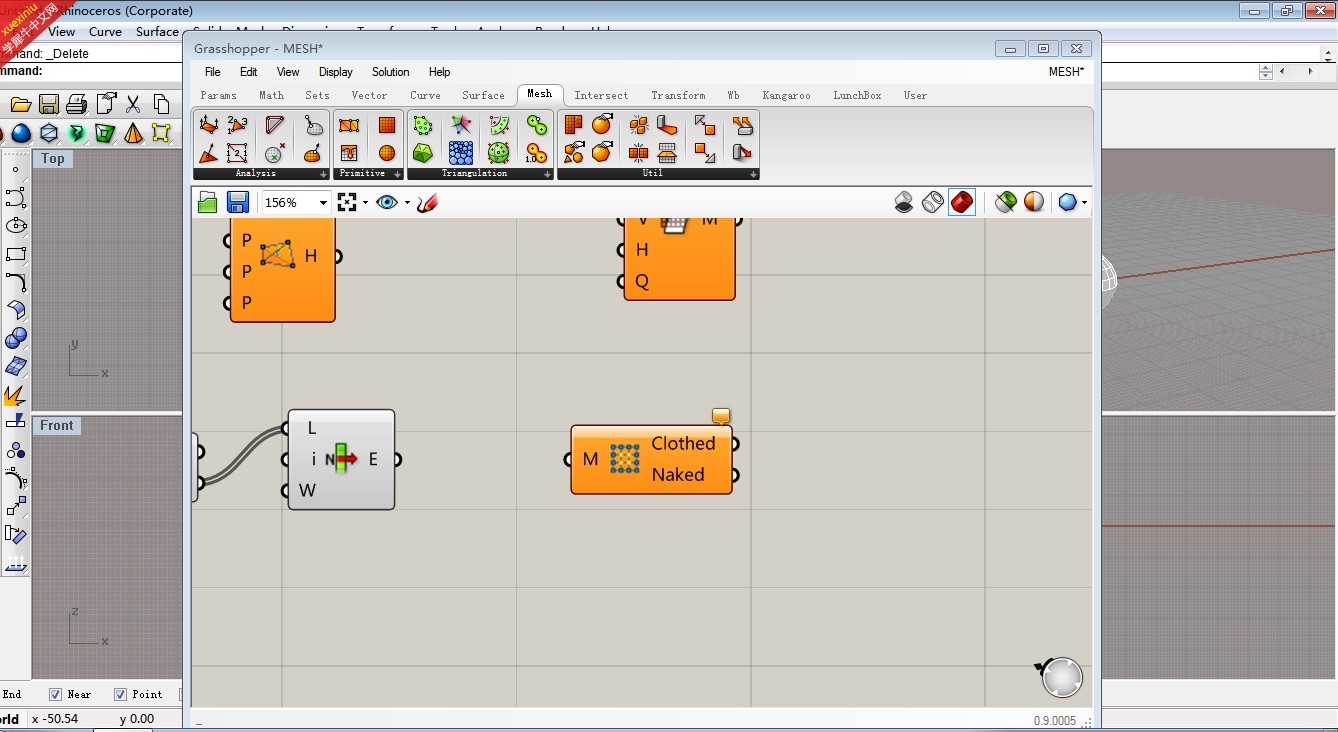1338x732 pixels.
Task: Click the Zoom Extents icon on canvas toolbar
Action: pyautogui.click(x=347, y=203)
